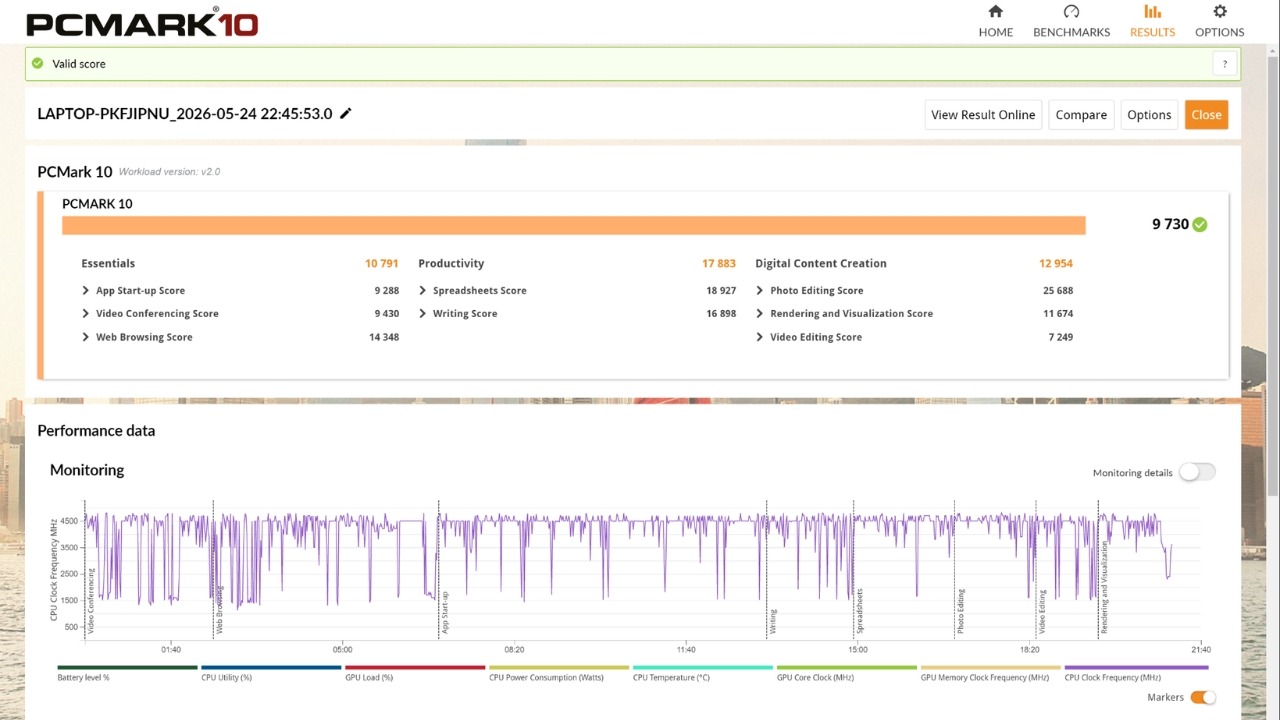This screenshot has height=720, width=1280.
Task: Toggle CPU Temperature (°C) legend series
Action: coord(702,672)
